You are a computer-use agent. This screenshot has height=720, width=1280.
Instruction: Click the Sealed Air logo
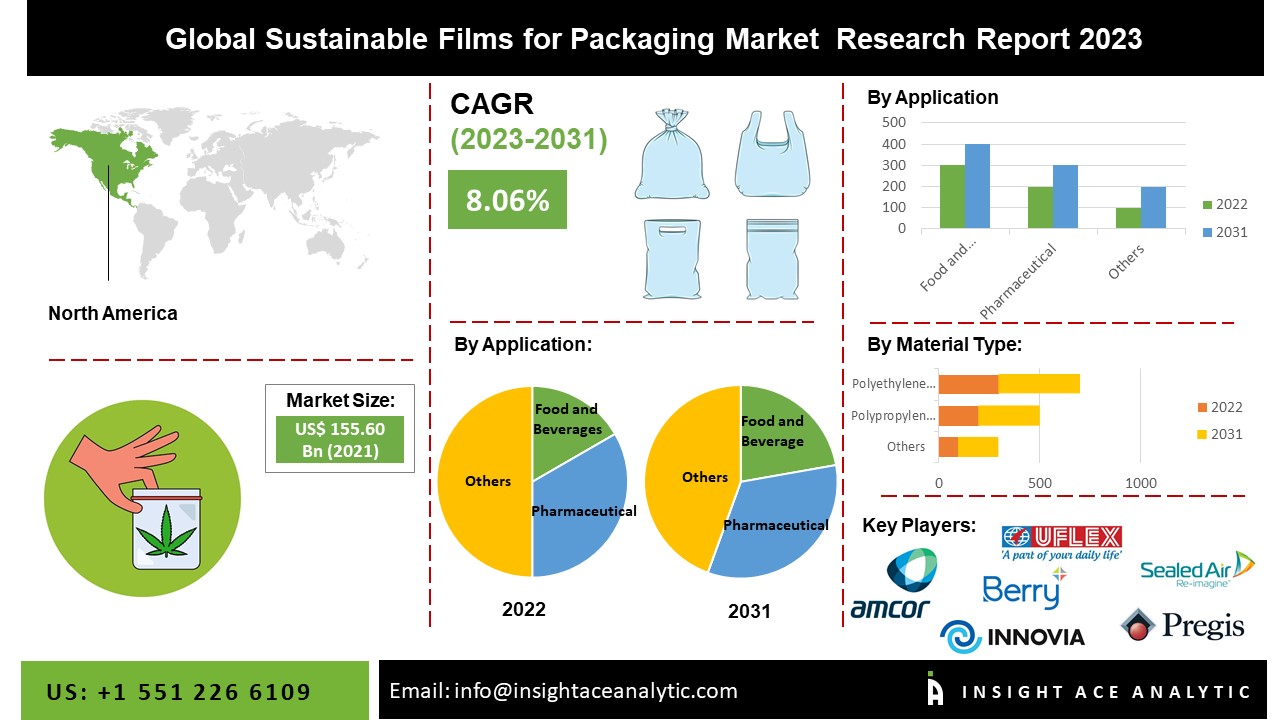pyautogui.click(x=1197, y=569)
